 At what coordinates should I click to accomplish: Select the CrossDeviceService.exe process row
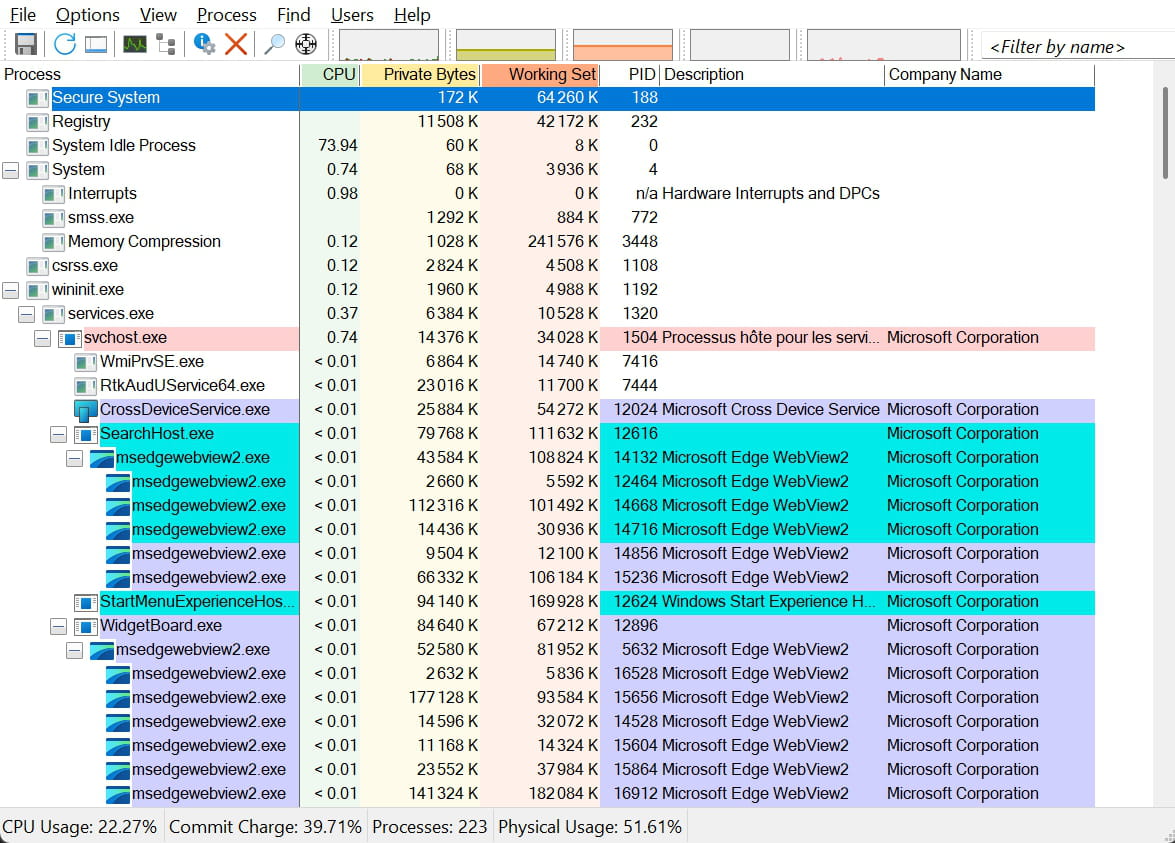tap(184, 410)
